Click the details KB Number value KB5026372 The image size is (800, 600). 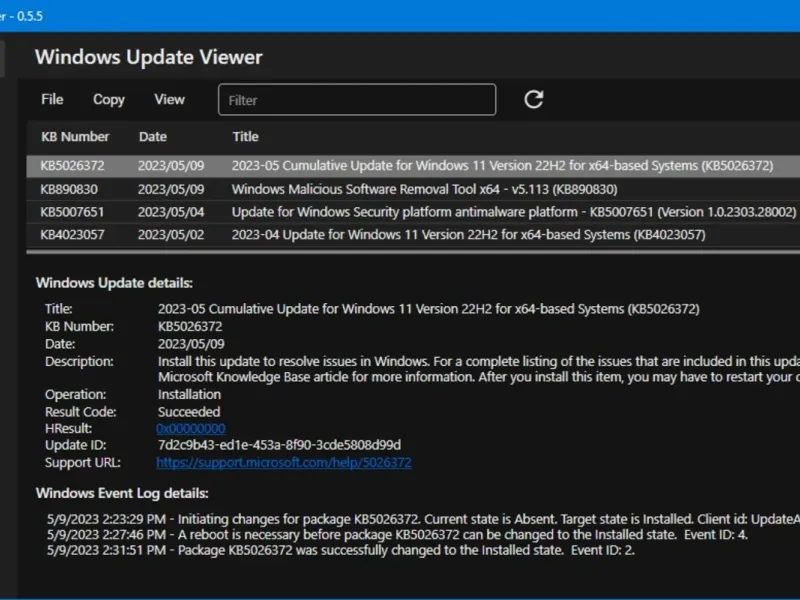point(190,327)
